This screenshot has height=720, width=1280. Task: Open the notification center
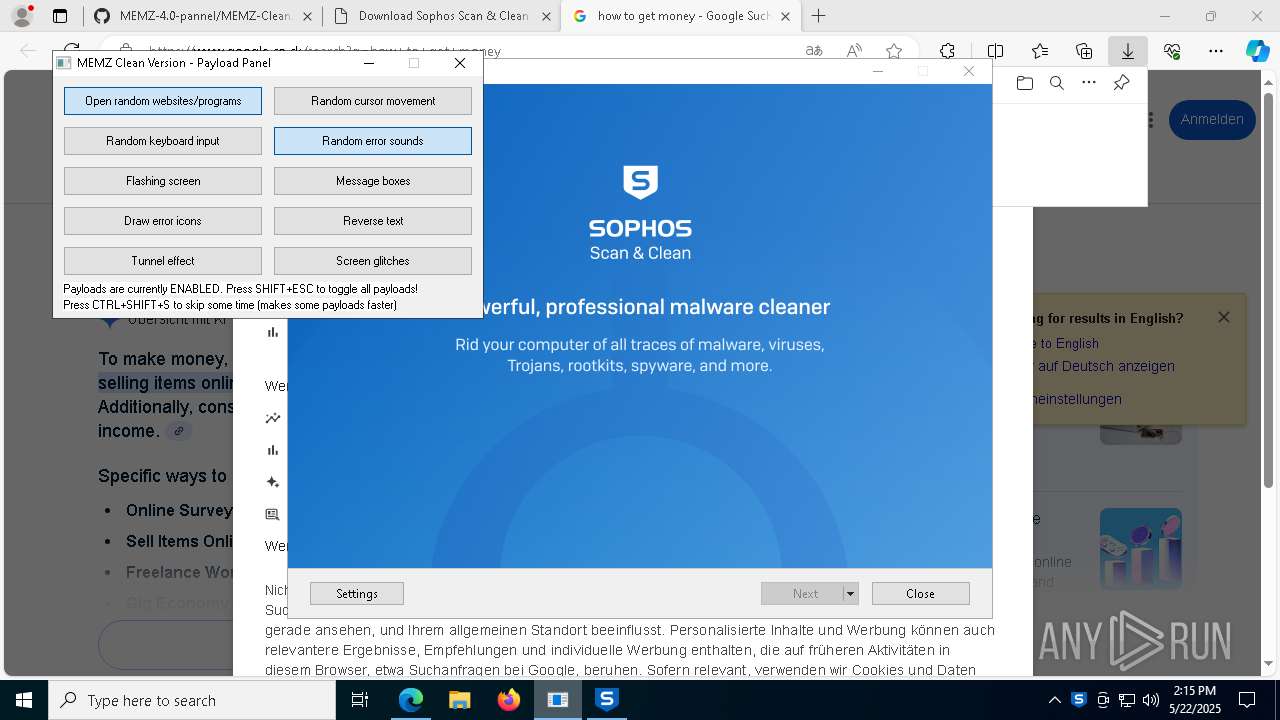(1247, 700)
